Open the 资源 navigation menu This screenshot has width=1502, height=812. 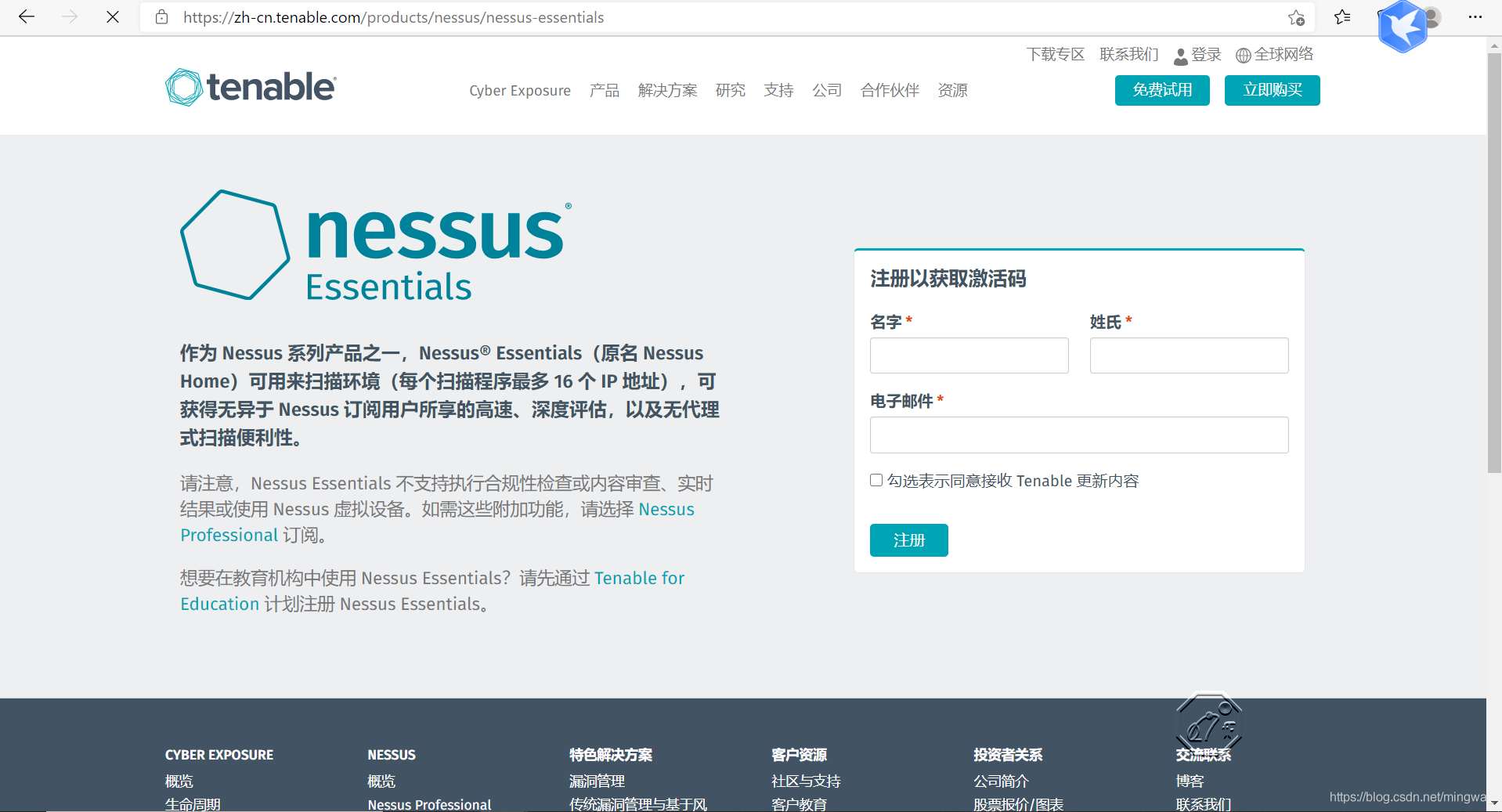point(953,90)
